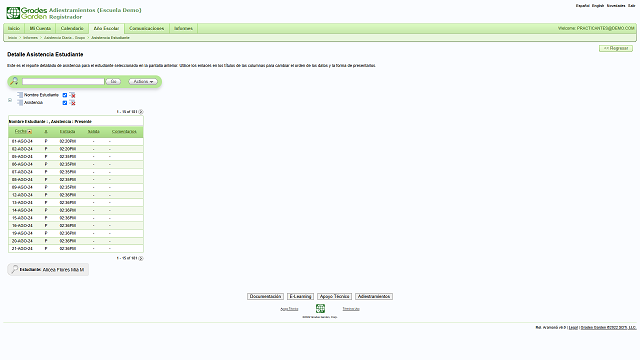Open the Documentación footer button
The height and width of the screenshot is (360, 640).
[265, 296]
